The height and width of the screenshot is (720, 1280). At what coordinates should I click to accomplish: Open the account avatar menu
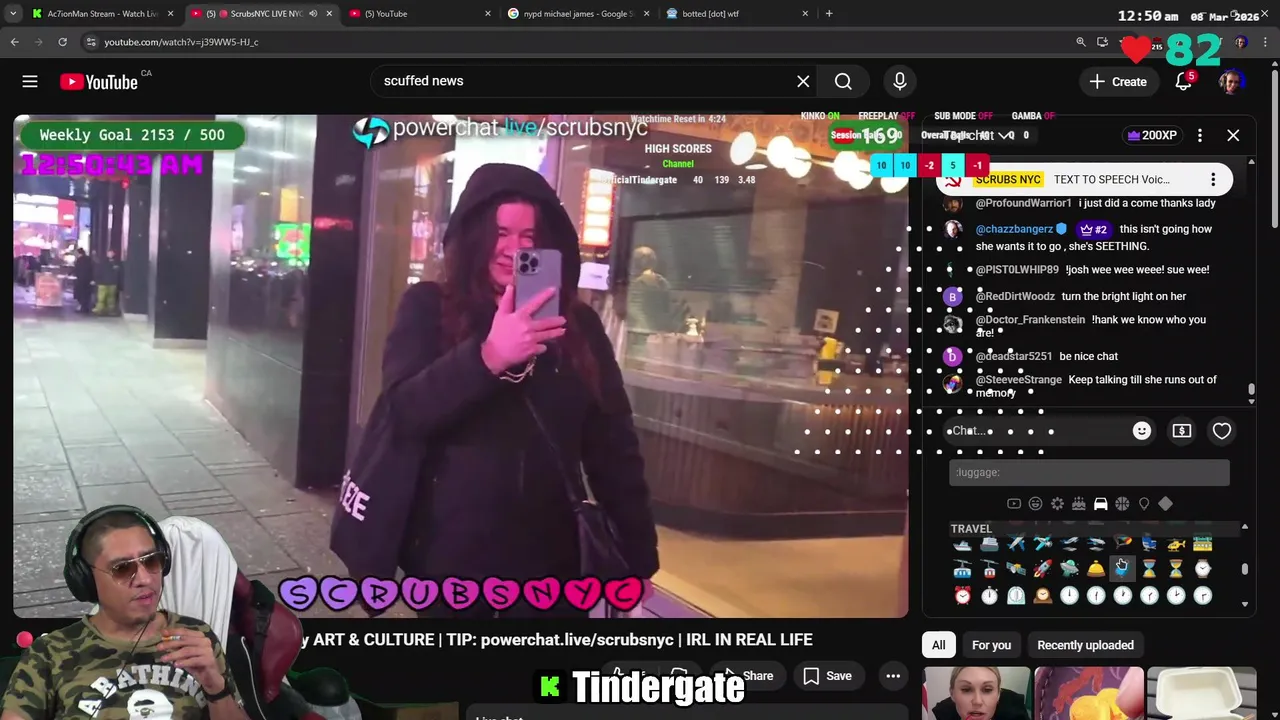point(1231,81)
